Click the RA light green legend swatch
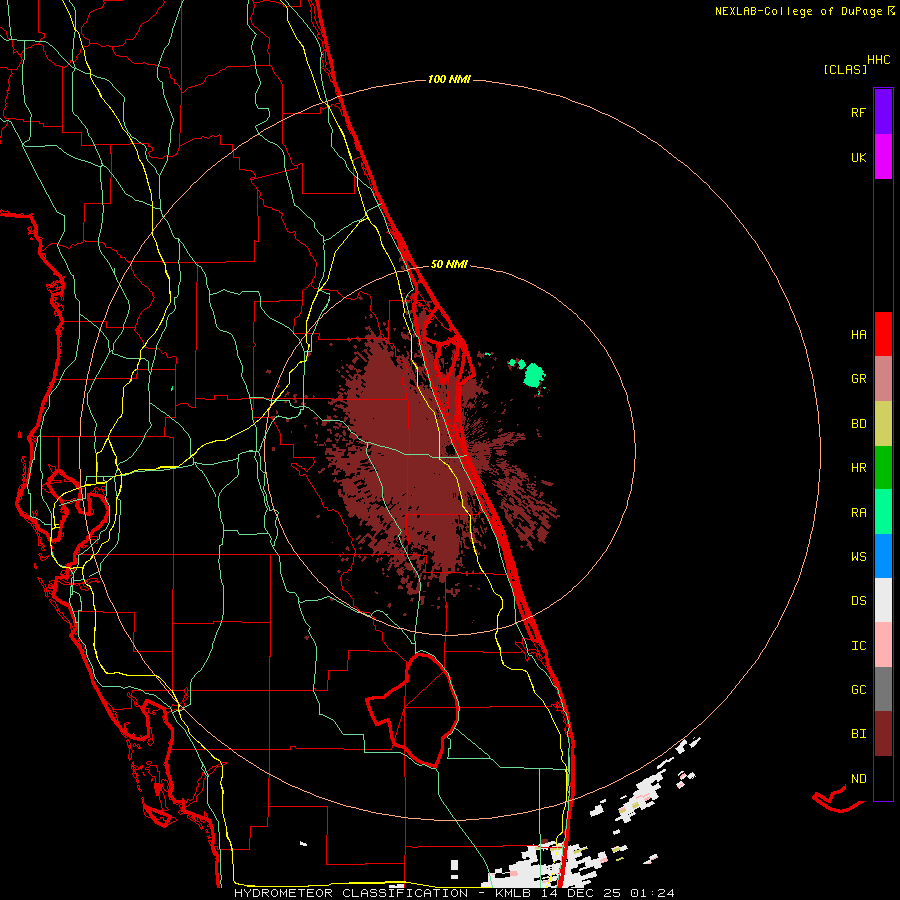 (x=883, y=512)
